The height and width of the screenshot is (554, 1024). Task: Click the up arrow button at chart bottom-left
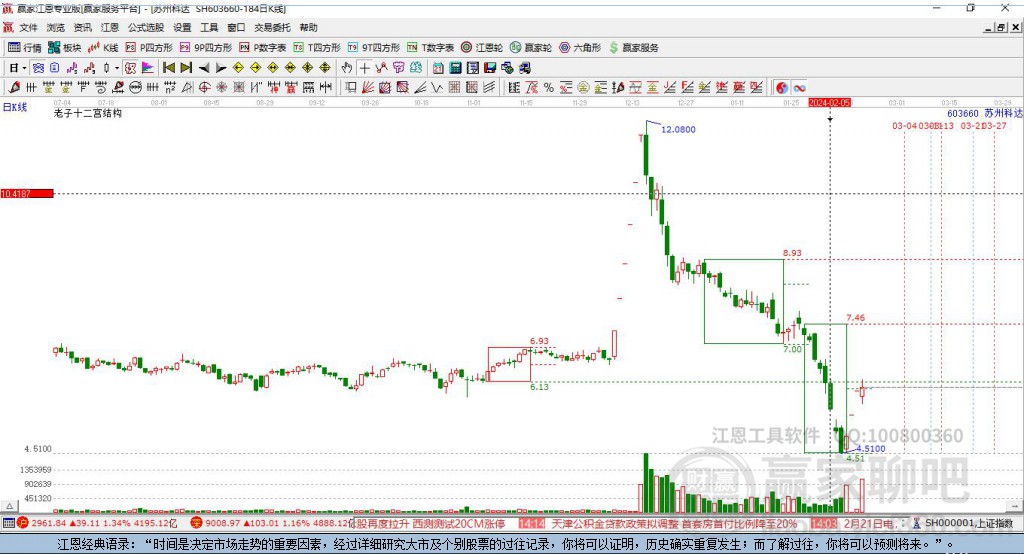[9, 506]
